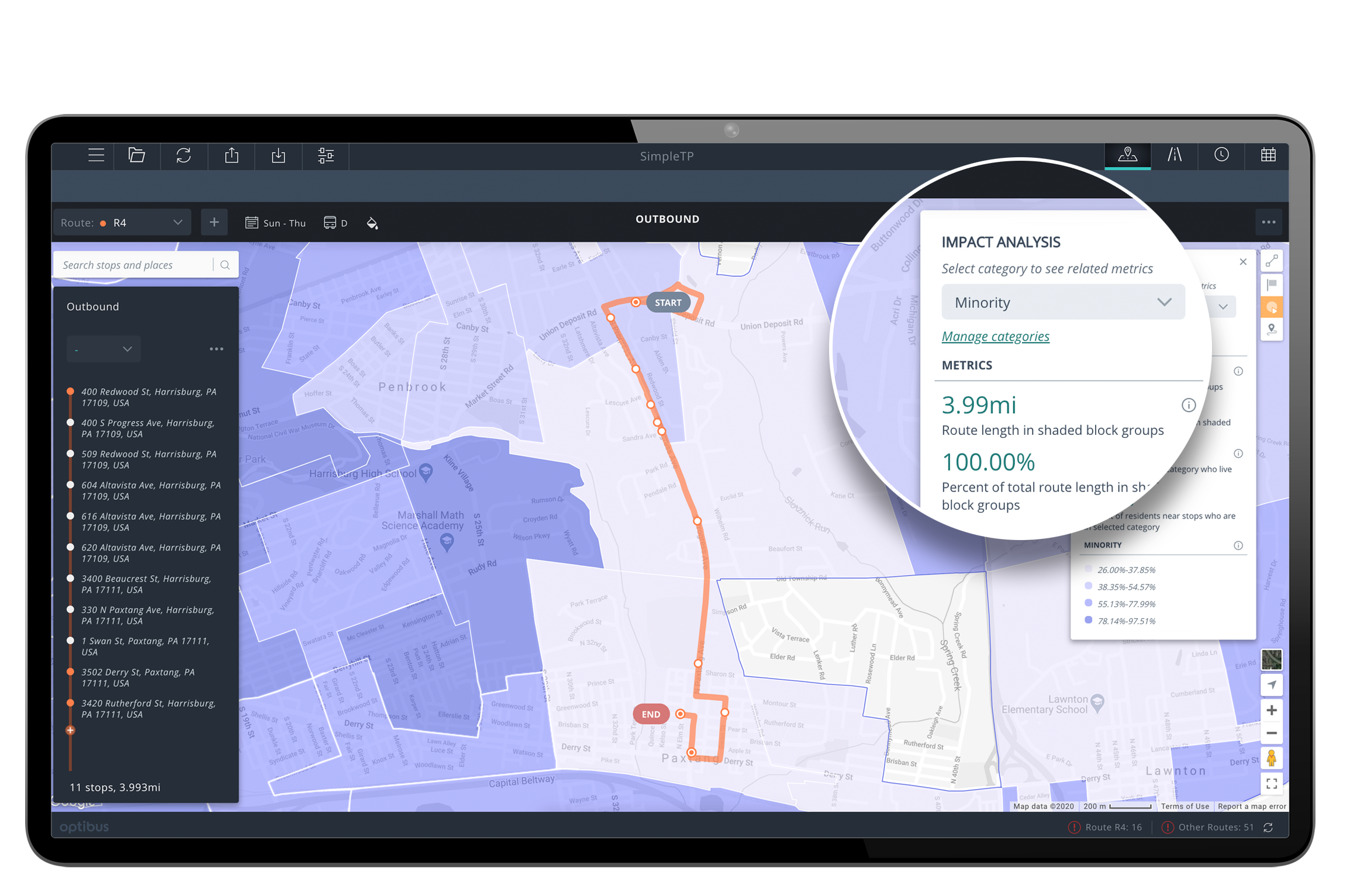
Task: Click the route analytics icon in toolbar
Action: tap(1174, 155)
